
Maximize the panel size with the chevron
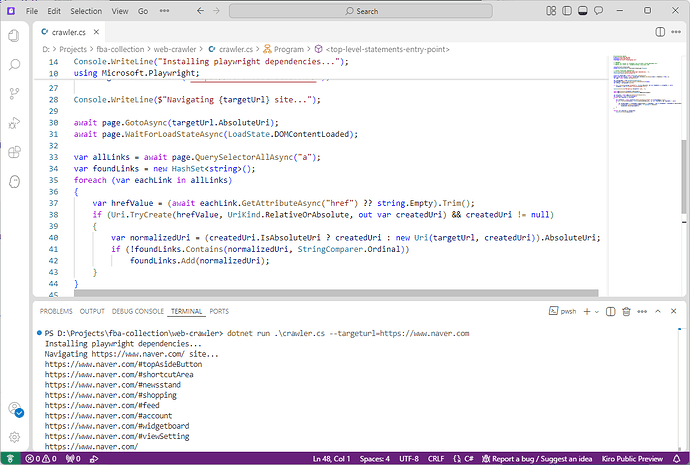(658, 311)
